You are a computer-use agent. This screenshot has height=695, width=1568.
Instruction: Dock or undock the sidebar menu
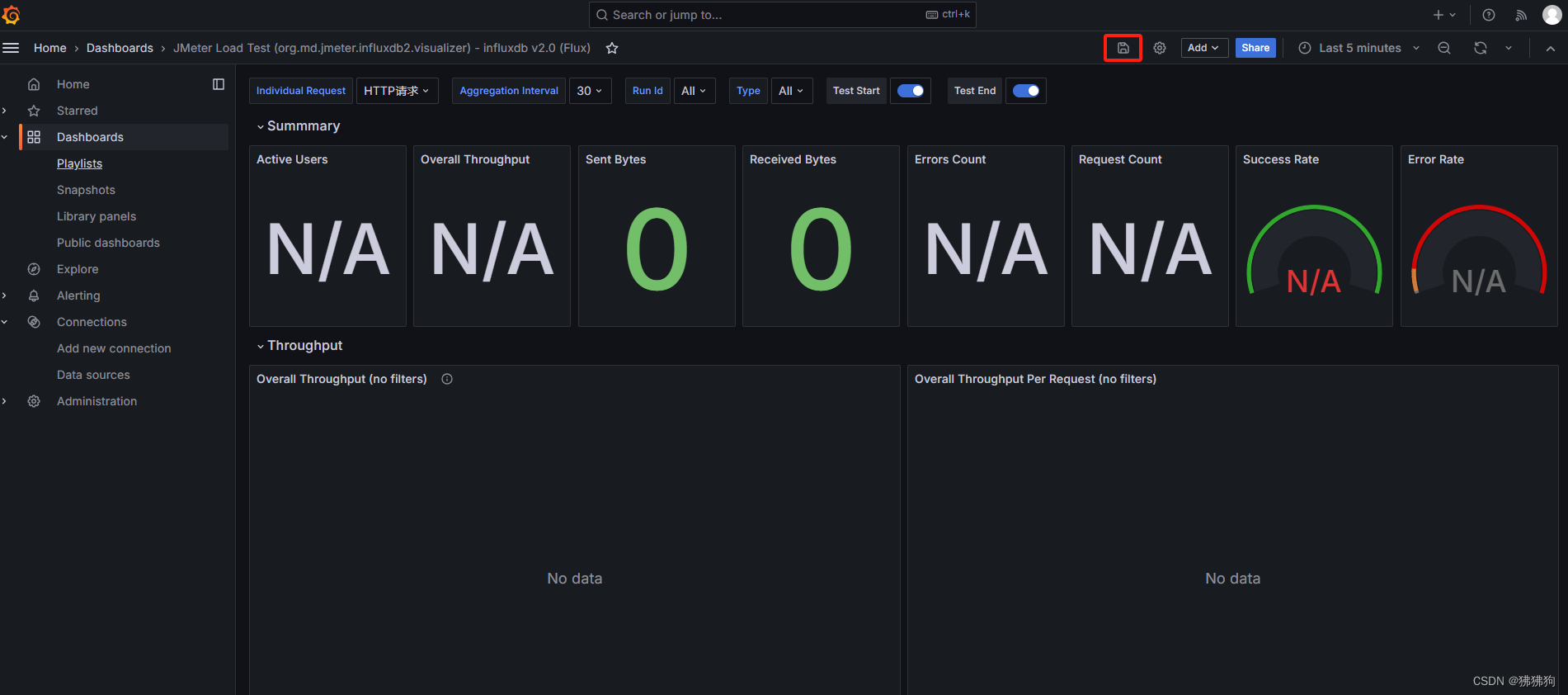tap(219, 84)
